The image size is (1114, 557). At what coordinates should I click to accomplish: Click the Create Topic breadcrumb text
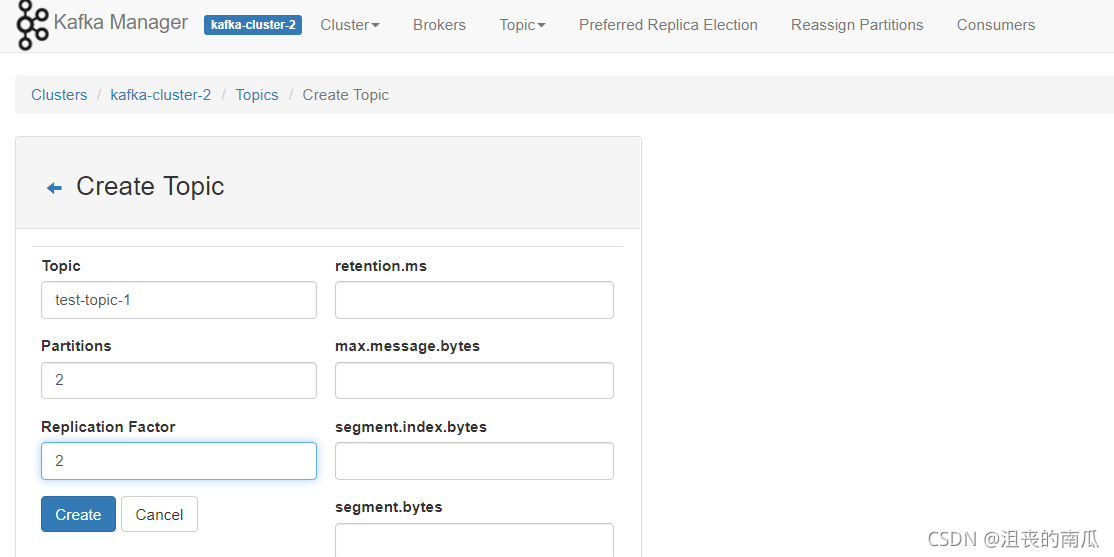345,94
